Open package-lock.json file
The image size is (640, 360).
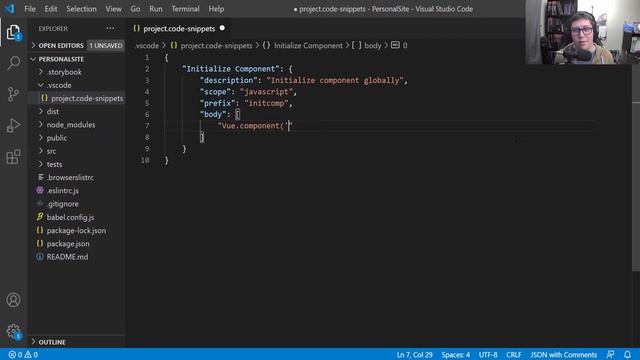[x=76, y=231]
